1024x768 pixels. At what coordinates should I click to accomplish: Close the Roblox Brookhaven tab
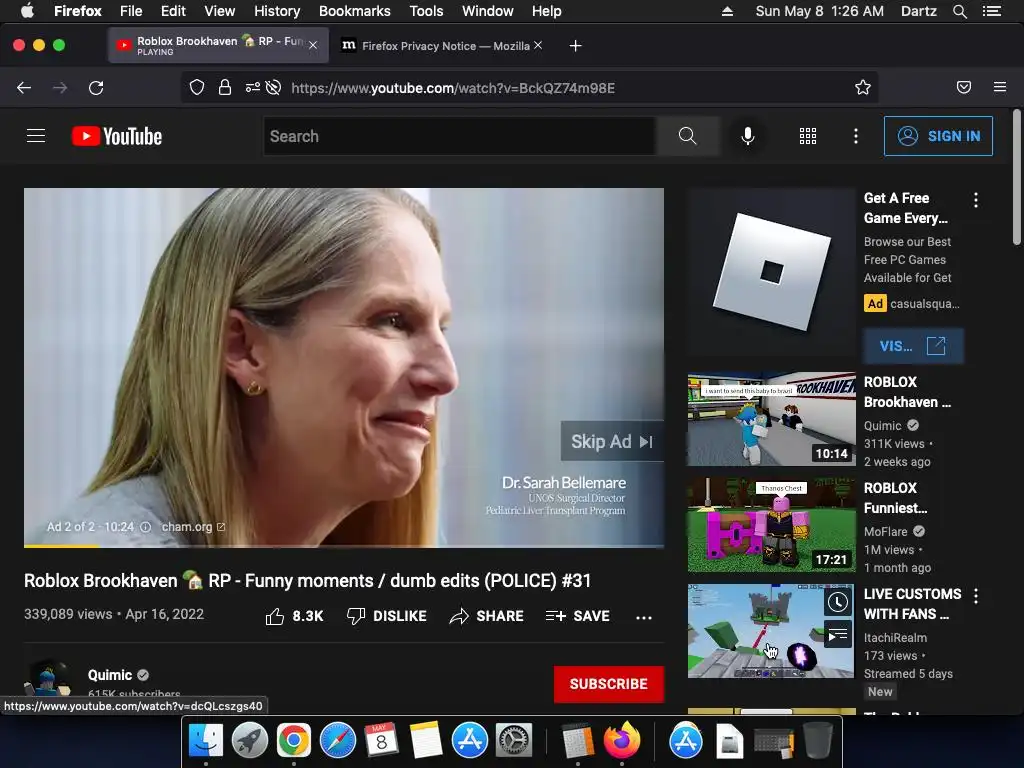pyautogui.click(x=313, y=45)
